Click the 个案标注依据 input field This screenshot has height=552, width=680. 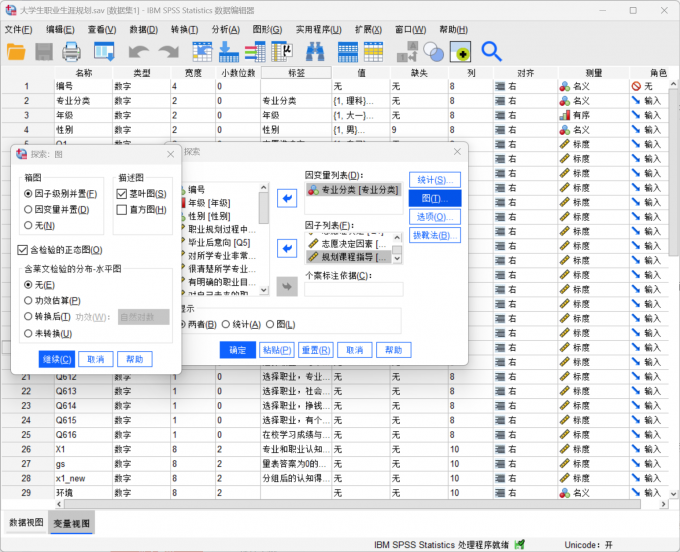coord(354,289)
